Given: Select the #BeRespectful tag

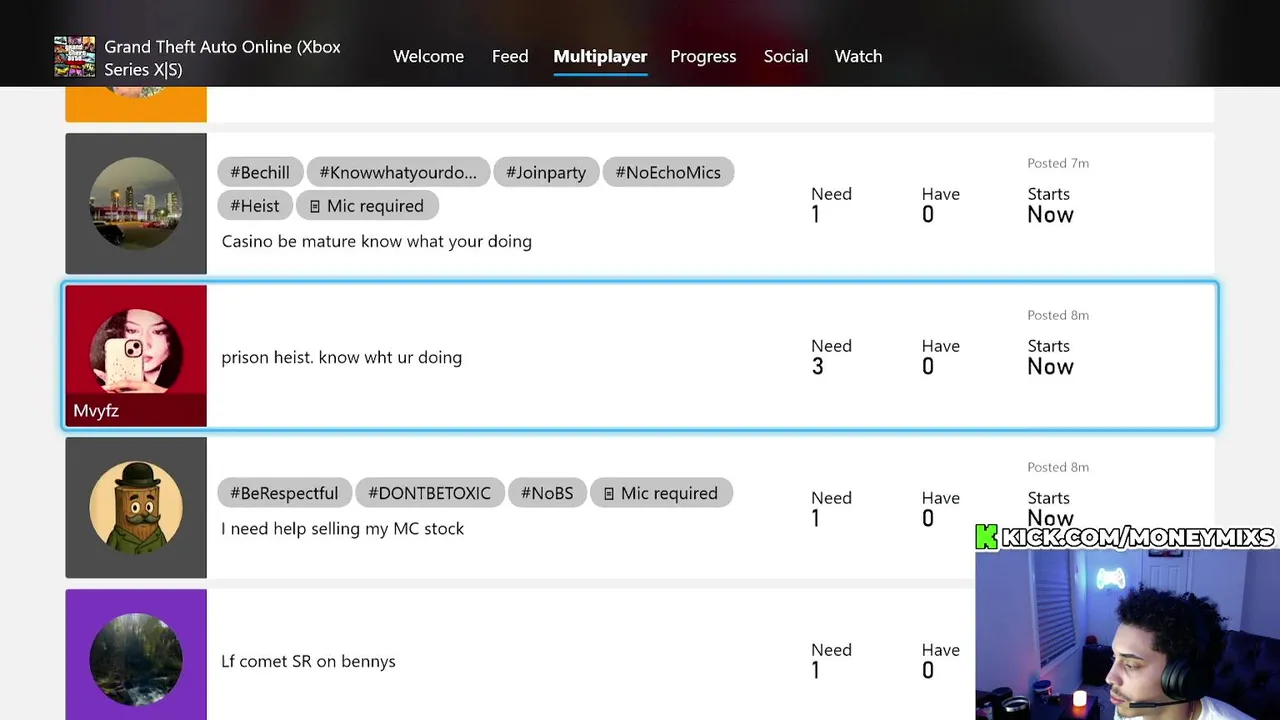Looking at the screenshot, I should tap(284, 493).
